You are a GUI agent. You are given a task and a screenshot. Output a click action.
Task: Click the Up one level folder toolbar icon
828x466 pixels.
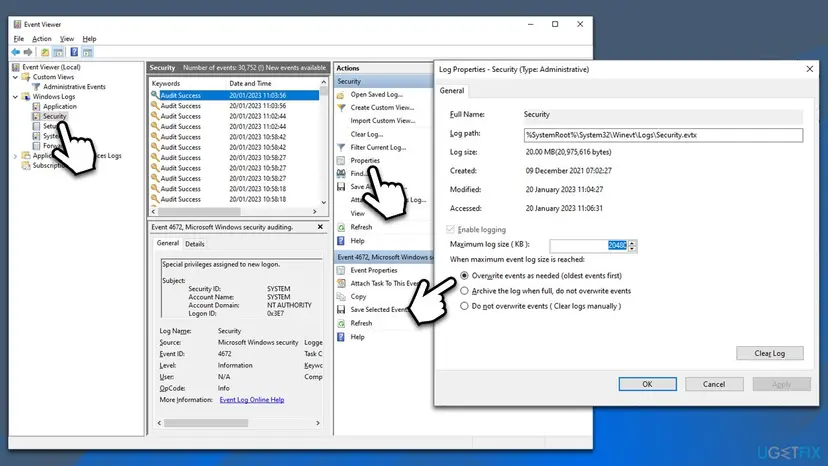pos(45,52)
